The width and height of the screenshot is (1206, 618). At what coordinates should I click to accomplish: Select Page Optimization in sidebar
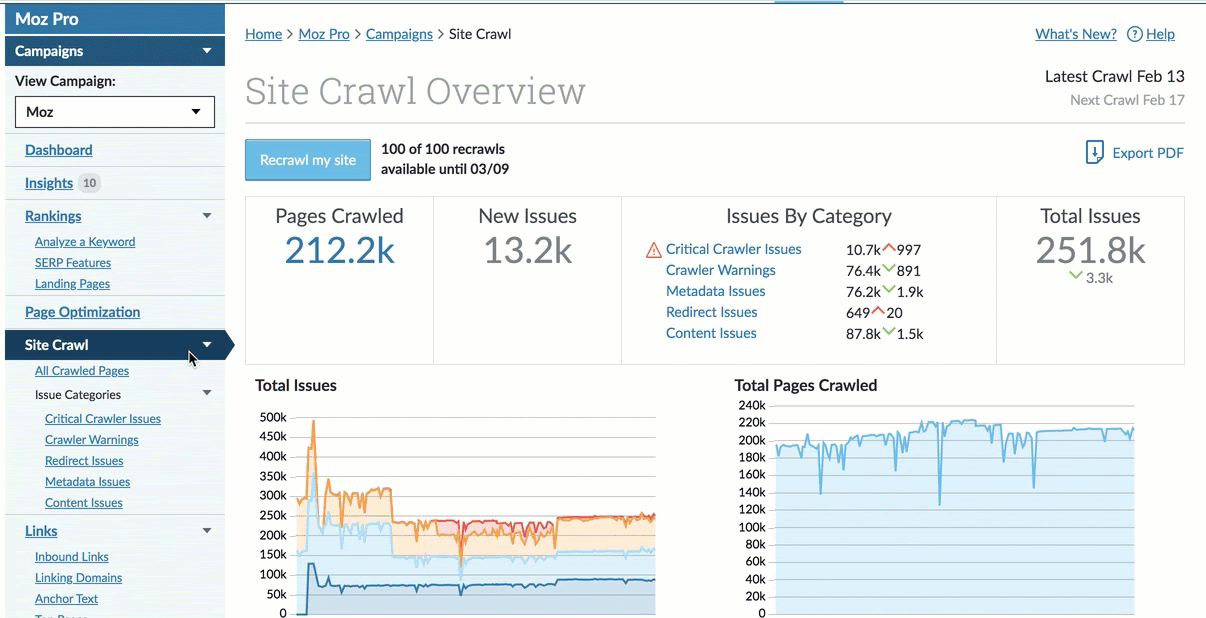[x=82, y=312]
